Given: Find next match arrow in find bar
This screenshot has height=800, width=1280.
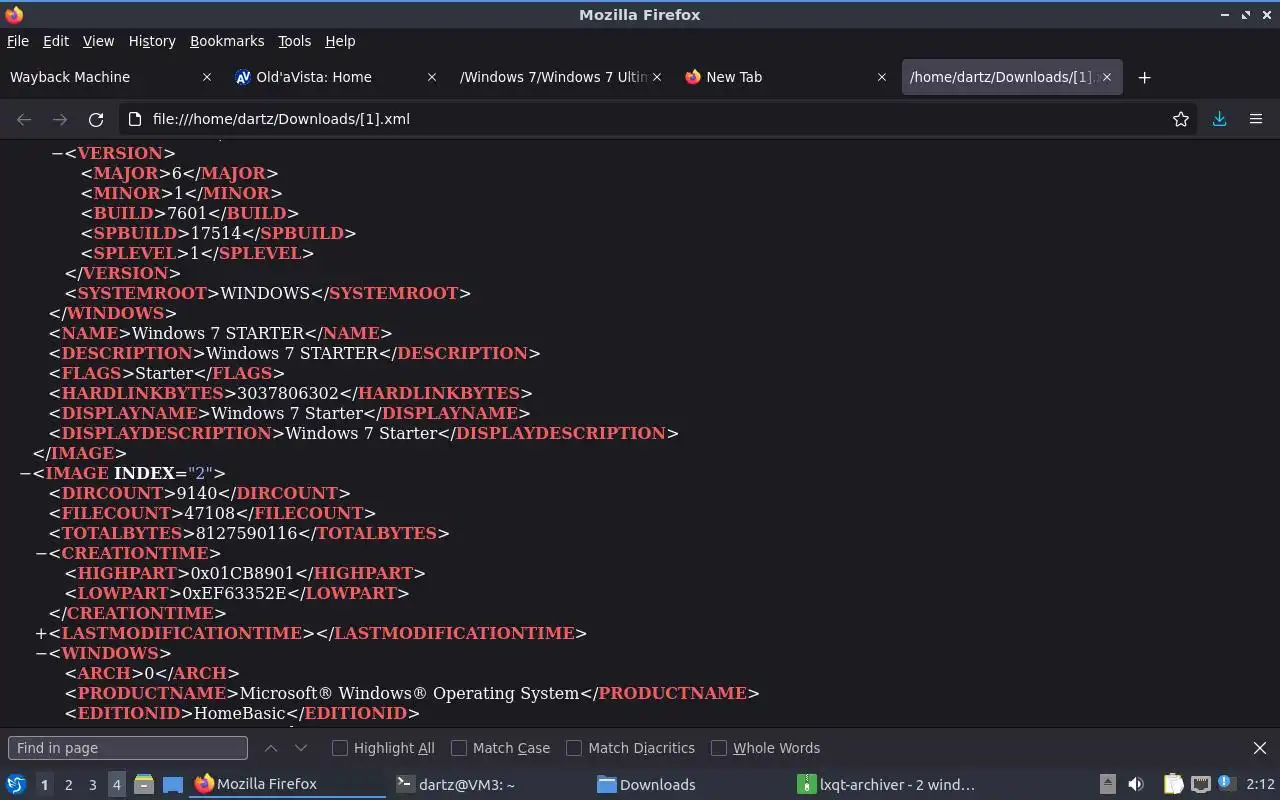Looking at the screenshot, I should click(x=301, y=748).
